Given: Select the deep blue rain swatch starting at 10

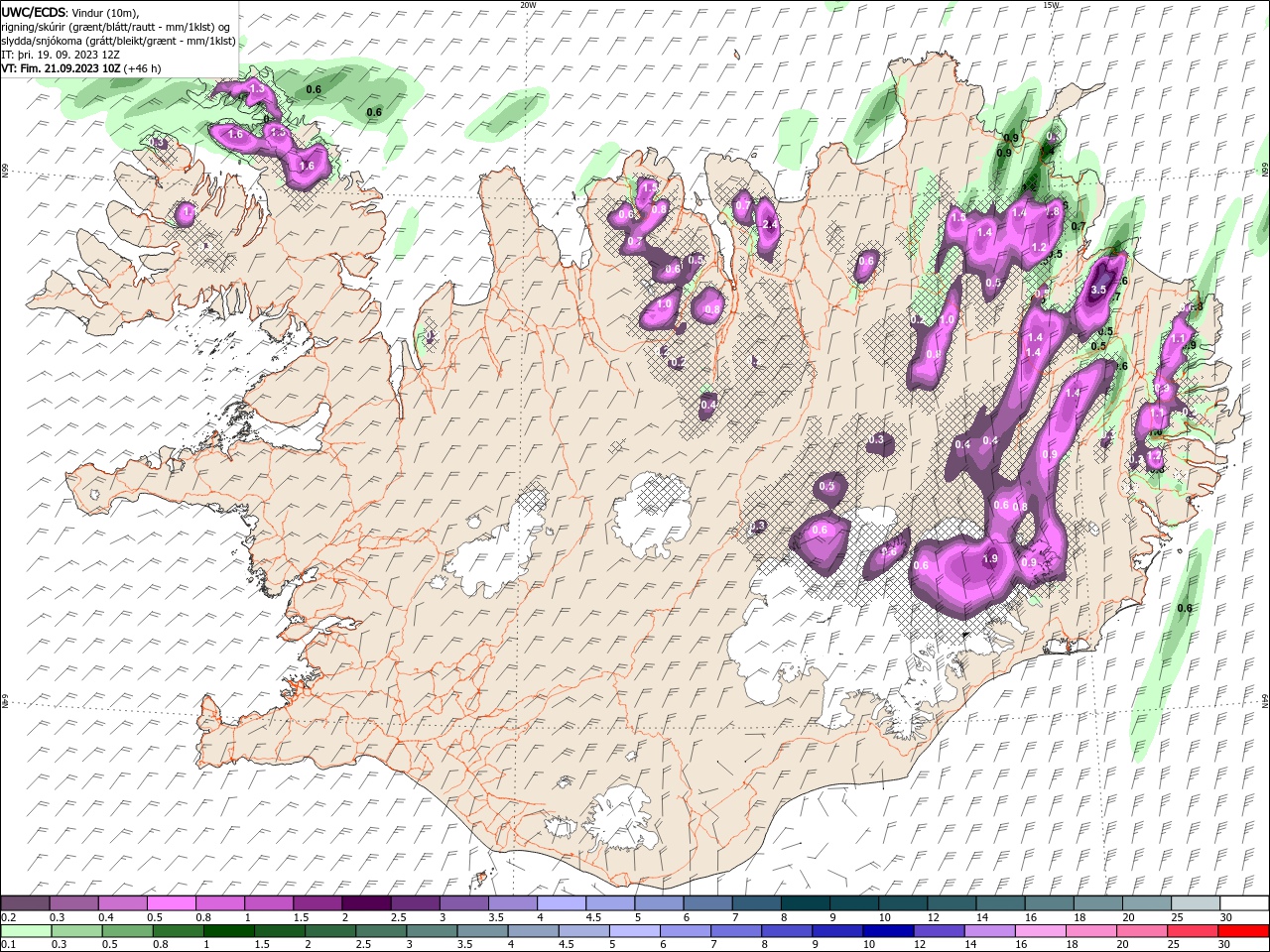Looking at the screenshot, I should (x=887, y=930).
